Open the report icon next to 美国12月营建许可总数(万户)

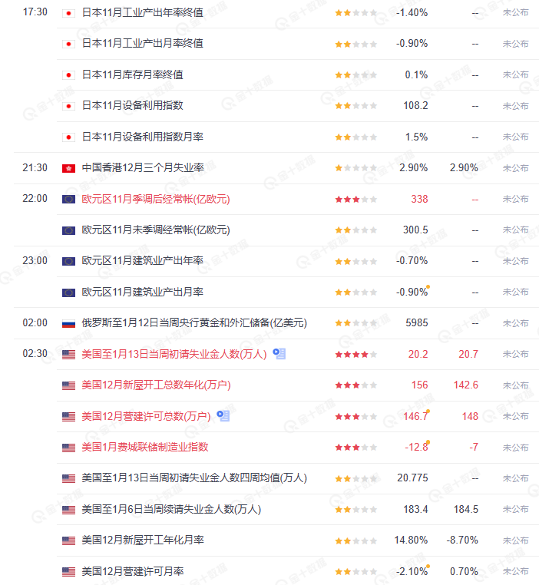pos(223,415)
